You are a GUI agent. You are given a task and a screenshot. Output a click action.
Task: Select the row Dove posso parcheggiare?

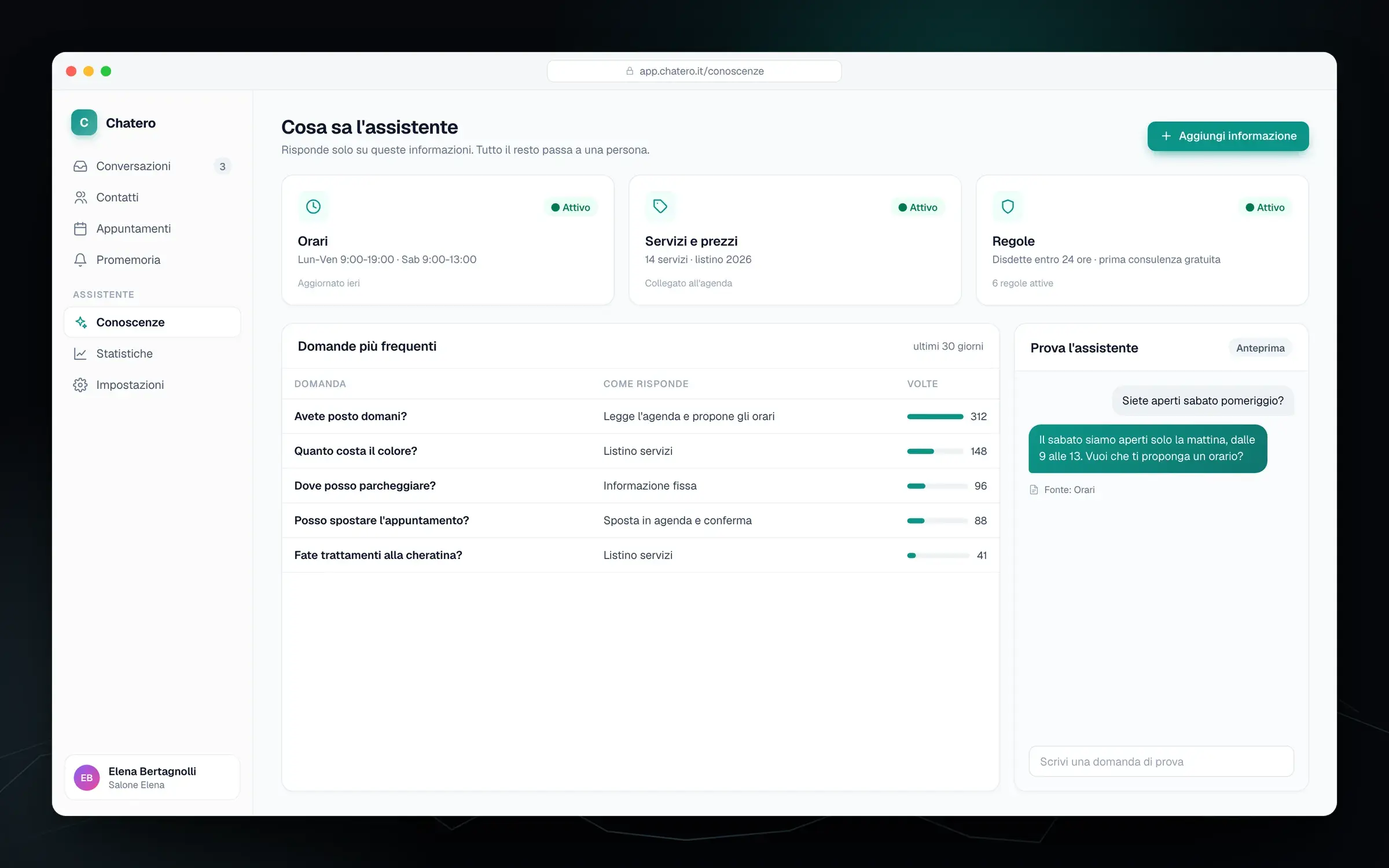tap(640, 486)
